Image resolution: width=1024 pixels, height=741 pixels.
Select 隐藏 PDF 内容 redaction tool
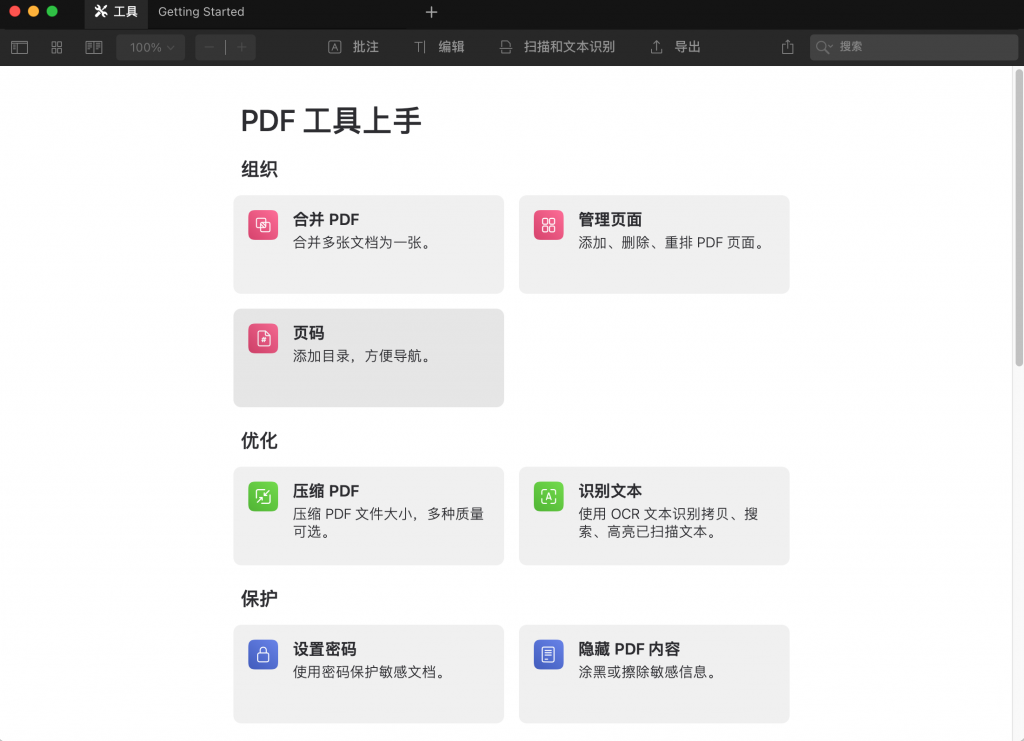coord(548,654)
